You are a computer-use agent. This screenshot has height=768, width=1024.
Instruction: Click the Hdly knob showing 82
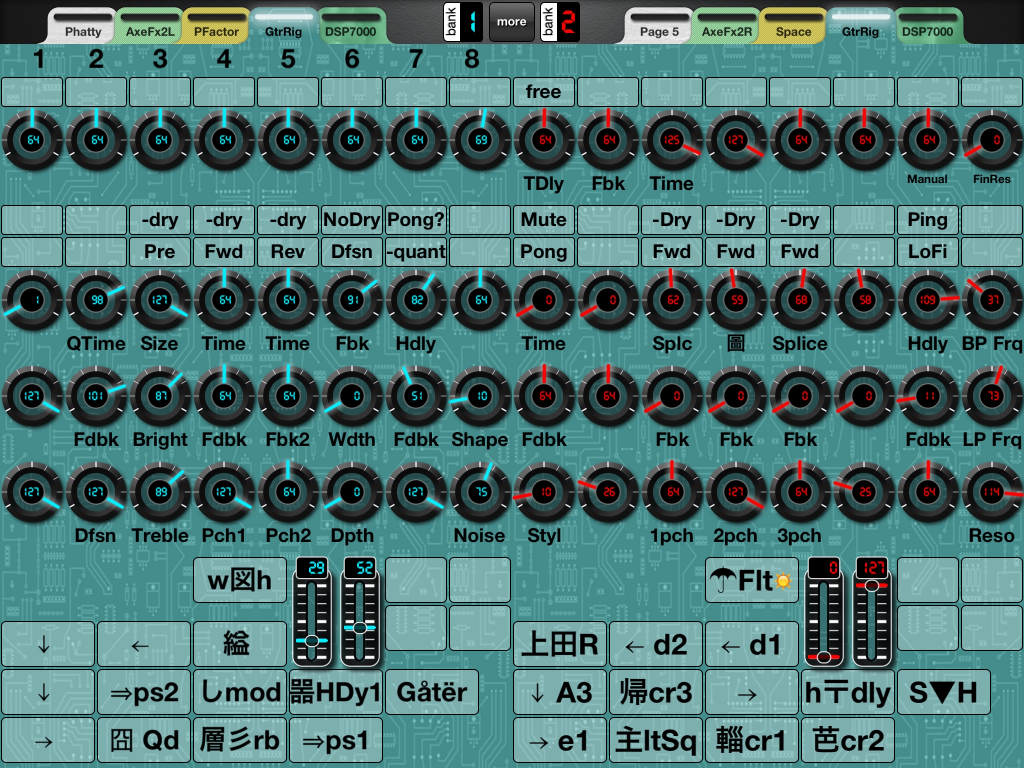coord(416,300)
